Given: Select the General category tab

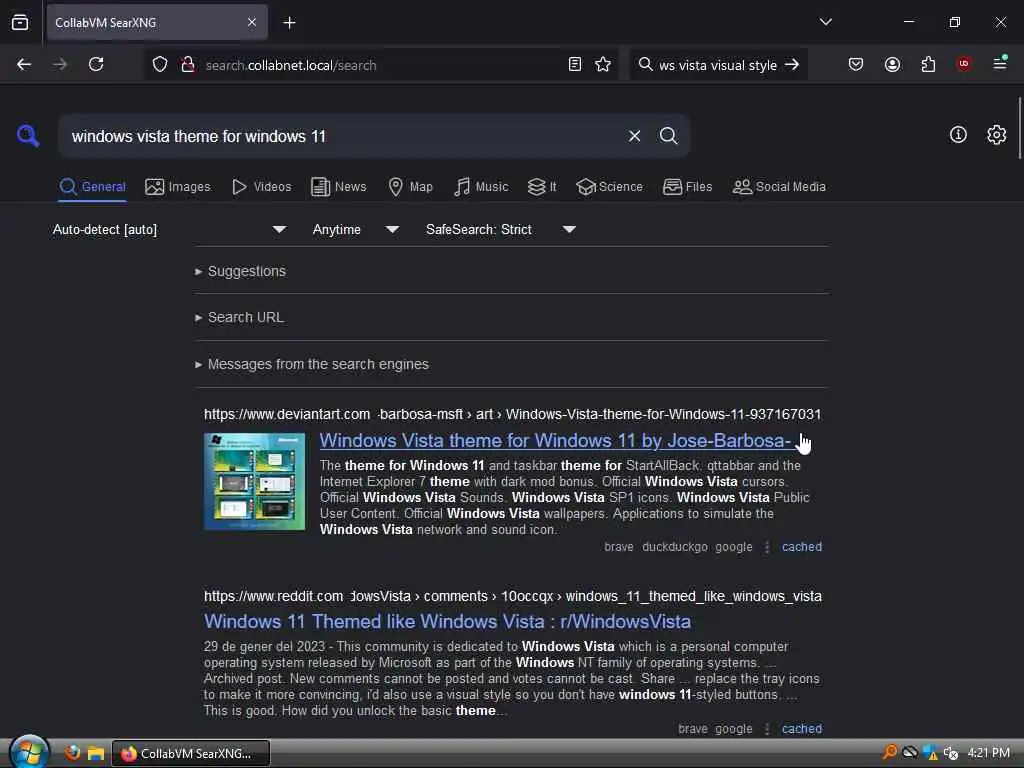Looking at the screenshot, I should pos(92,187).
